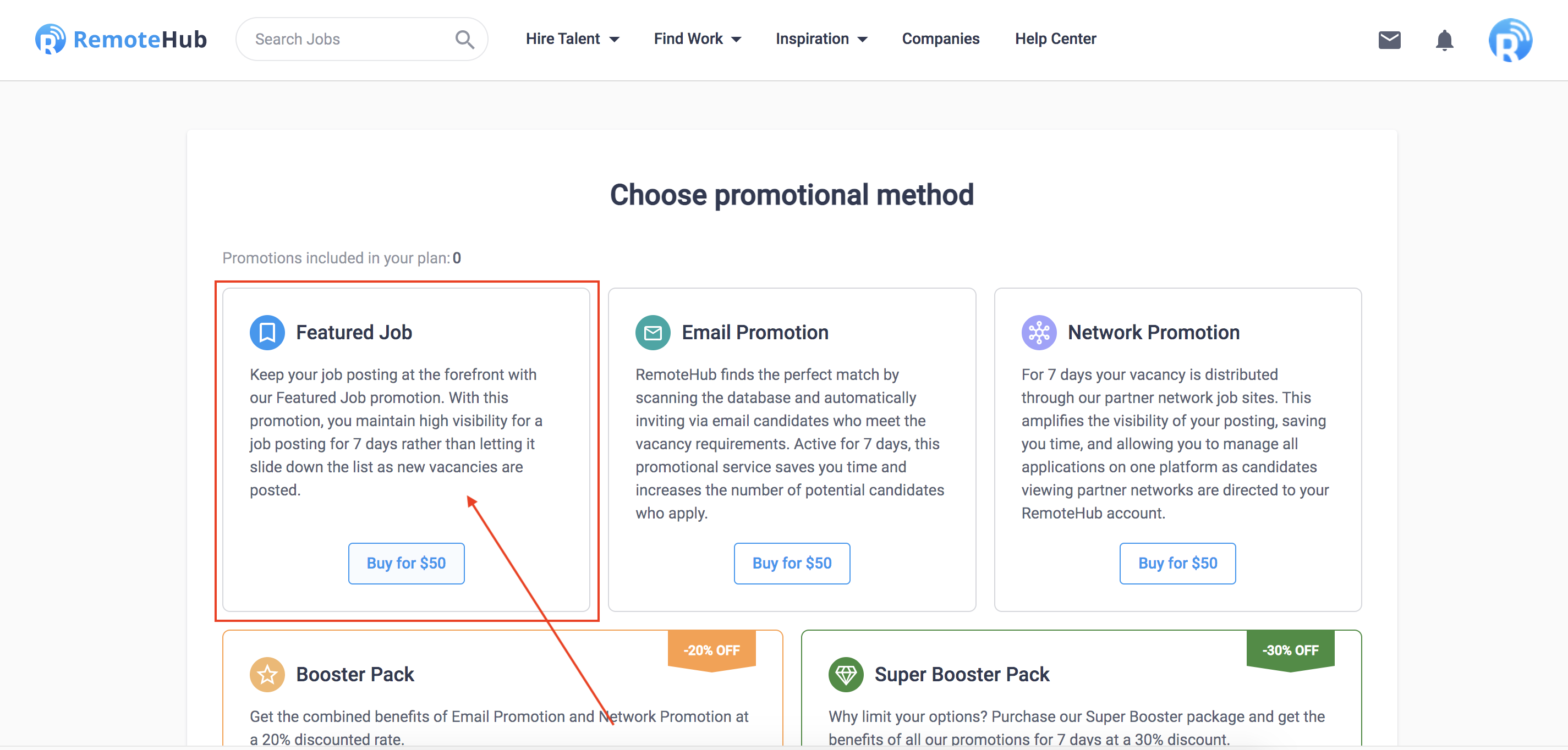Click the Network Promotion icon
The image size is (1568, 750).
1038,332
